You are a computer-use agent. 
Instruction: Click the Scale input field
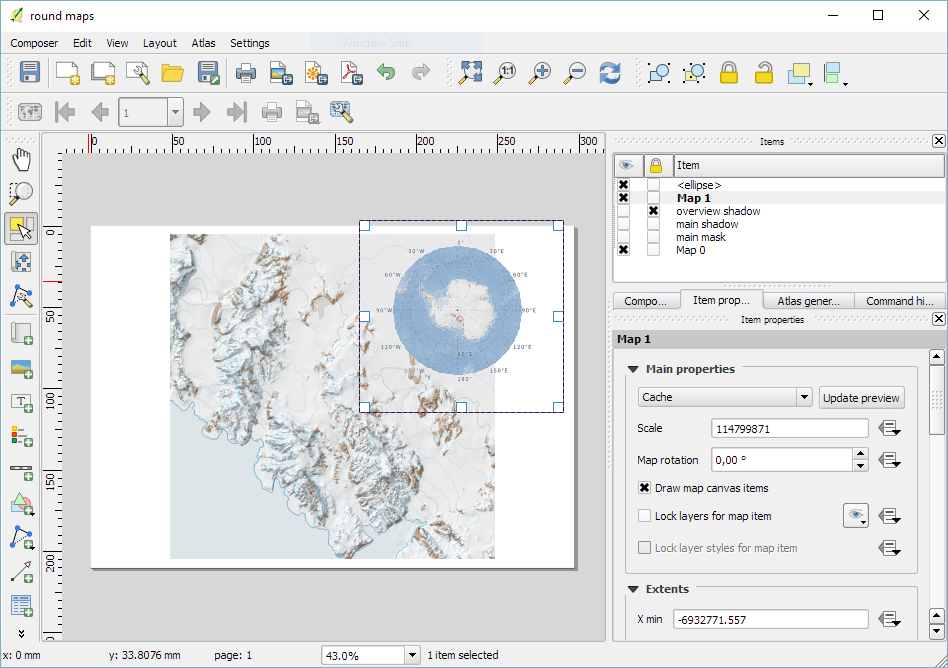point(790,428)
